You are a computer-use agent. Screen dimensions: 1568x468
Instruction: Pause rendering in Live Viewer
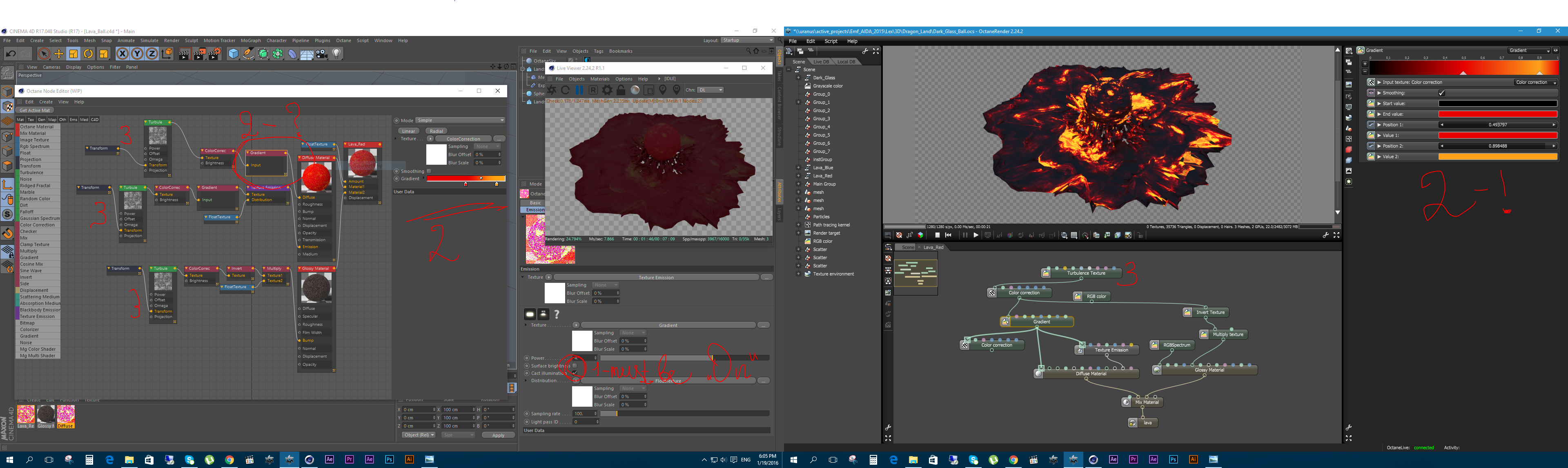pos(579,90)
